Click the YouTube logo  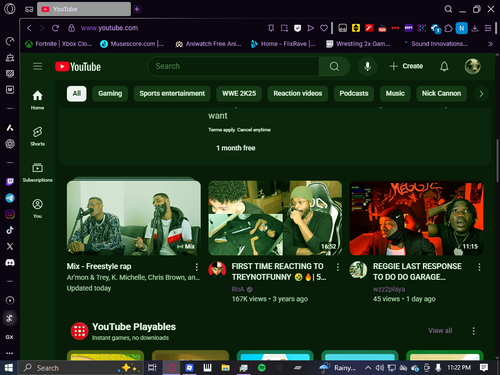point(78,67)
